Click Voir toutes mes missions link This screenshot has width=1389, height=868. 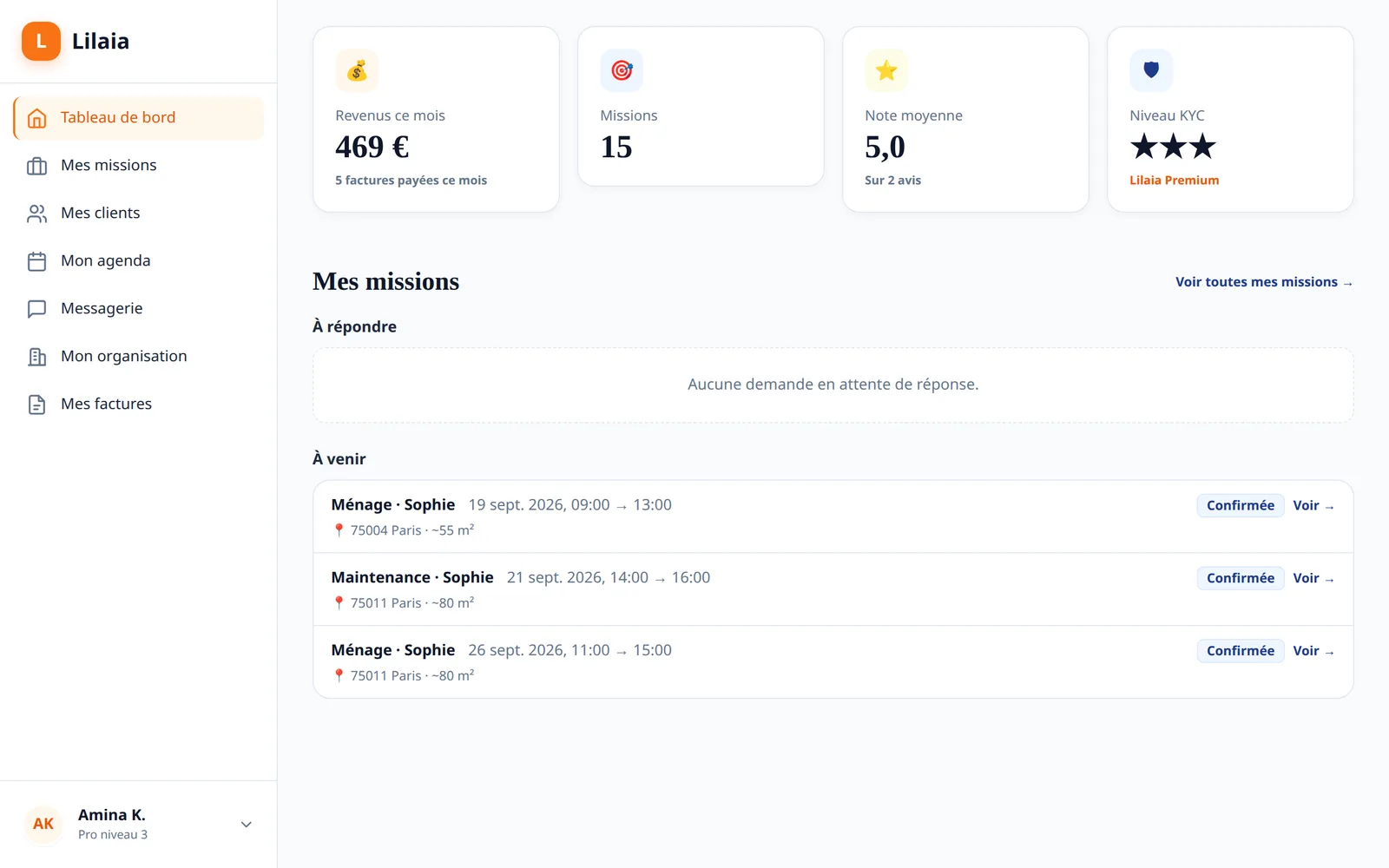pos(1264,282)
